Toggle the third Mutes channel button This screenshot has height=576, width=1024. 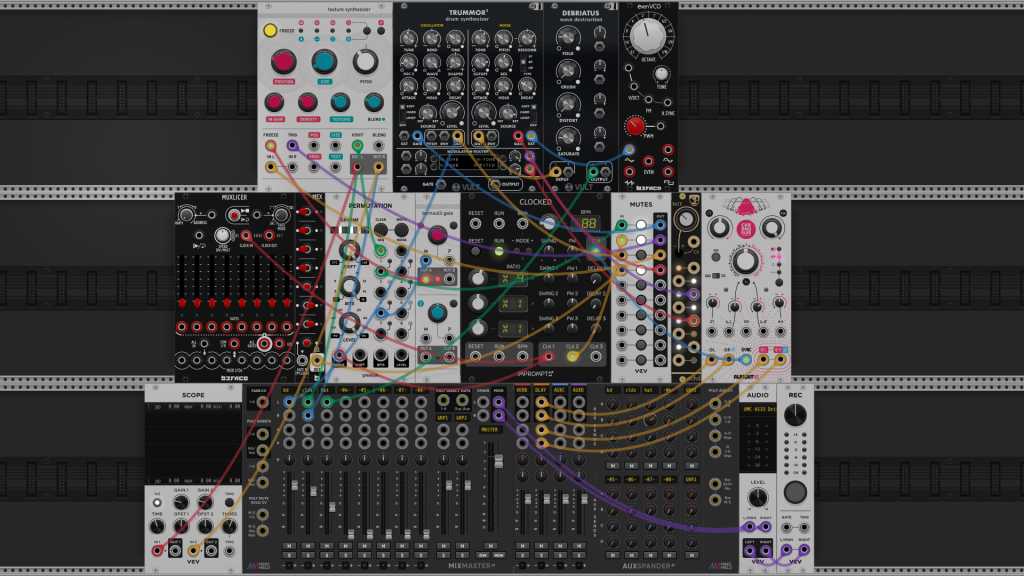[x=641, y=255]
